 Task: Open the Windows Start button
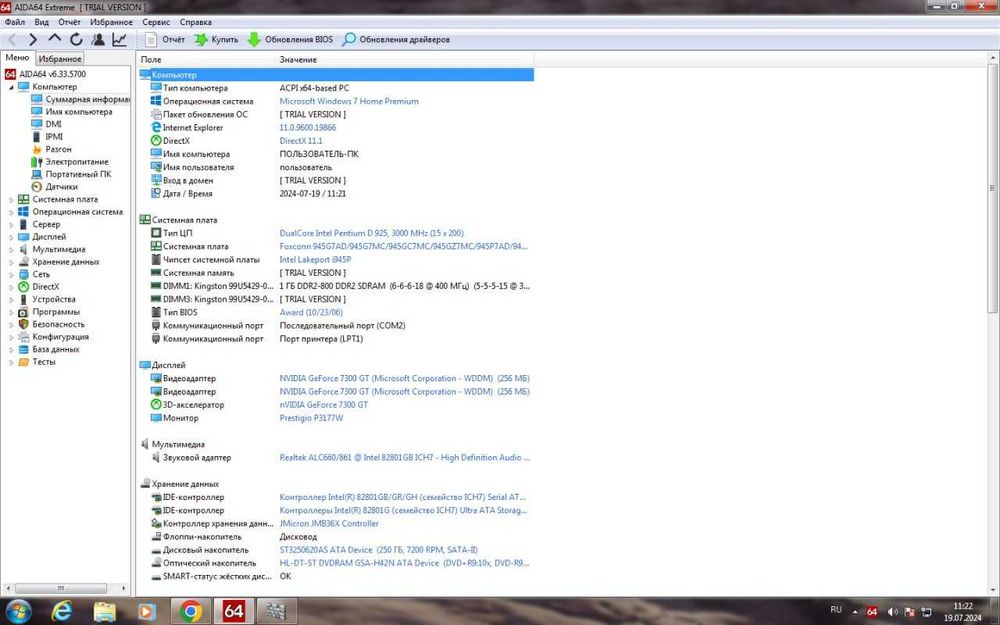point(18,612)
